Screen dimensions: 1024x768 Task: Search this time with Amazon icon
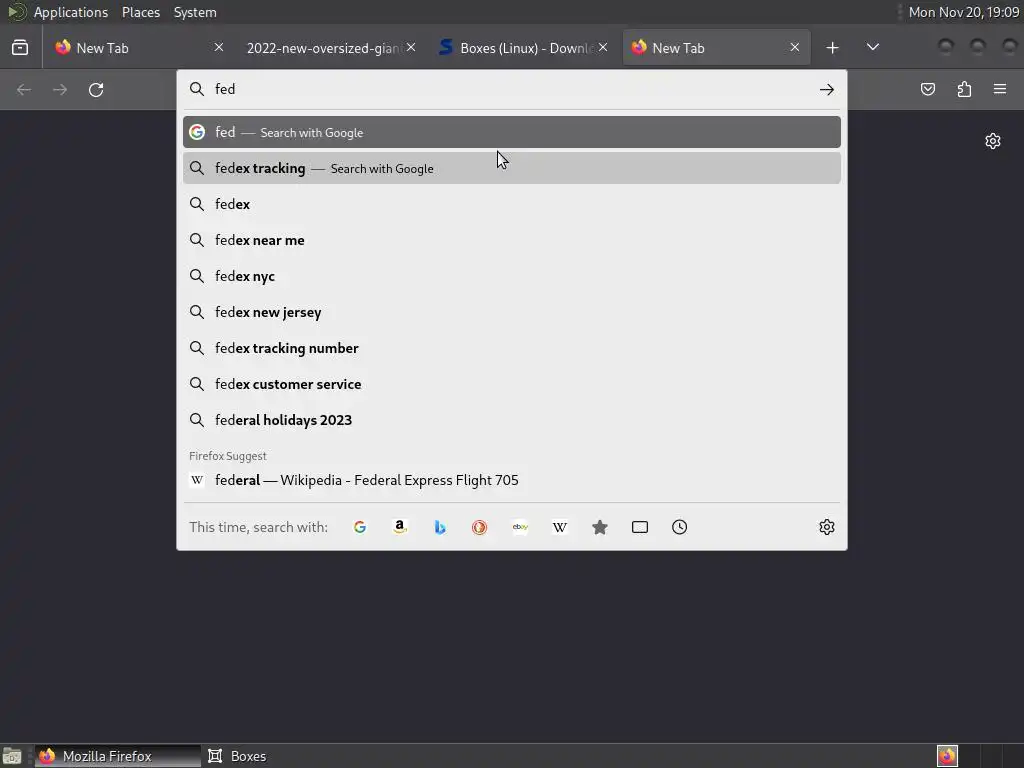click(400, 527)
